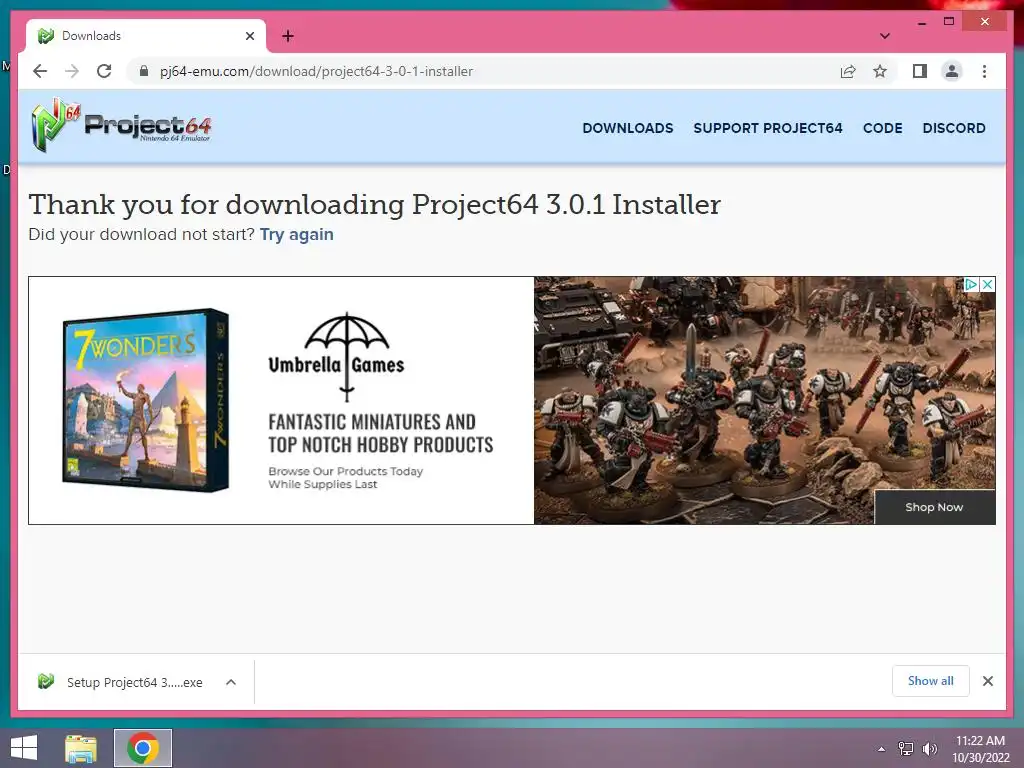Click the 7 Wonders game box image
Screen dimensions: 1024x768
146,400
